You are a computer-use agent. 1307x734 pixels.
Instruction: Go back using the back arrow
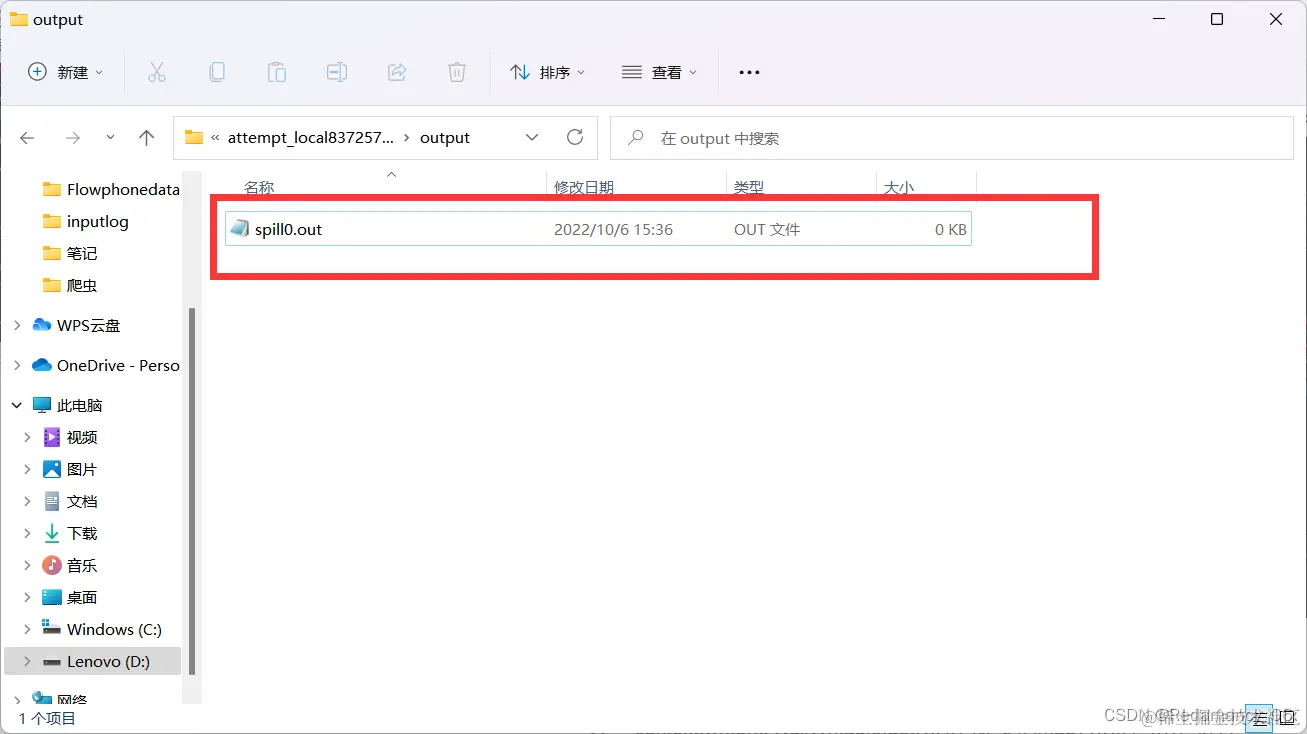27,137
